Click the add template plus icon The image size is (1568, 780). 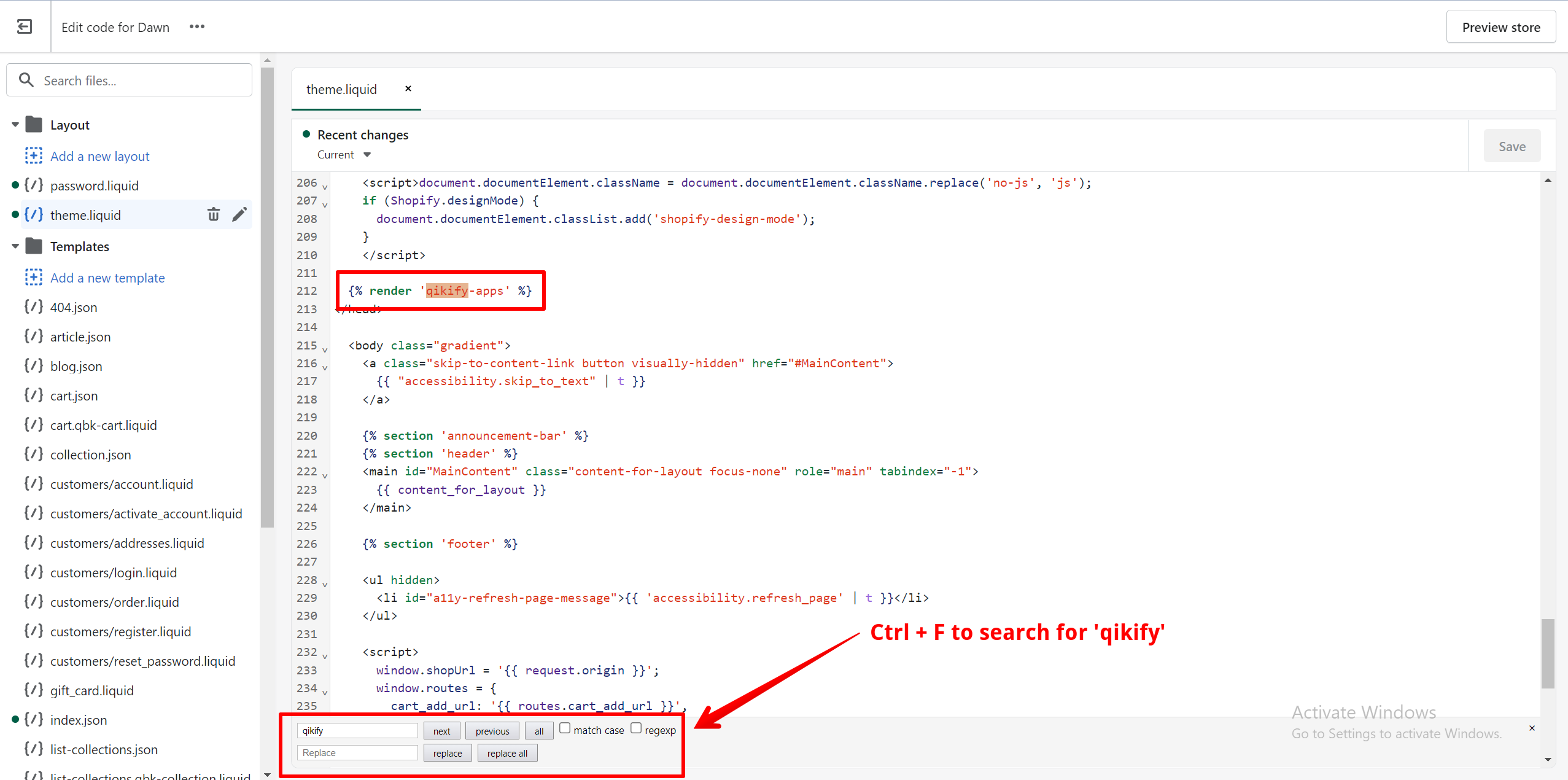[x=34, y=277]
